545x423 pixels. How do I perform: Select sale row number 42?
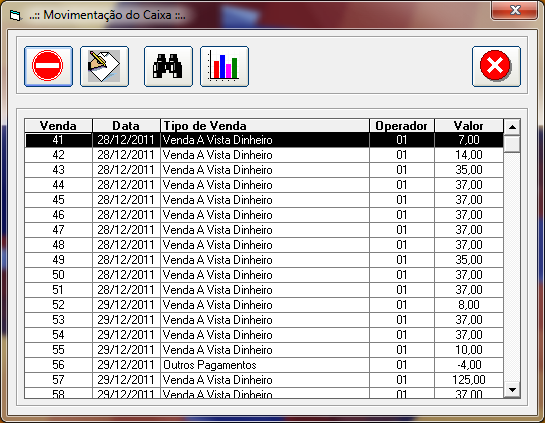click(264, 155)
